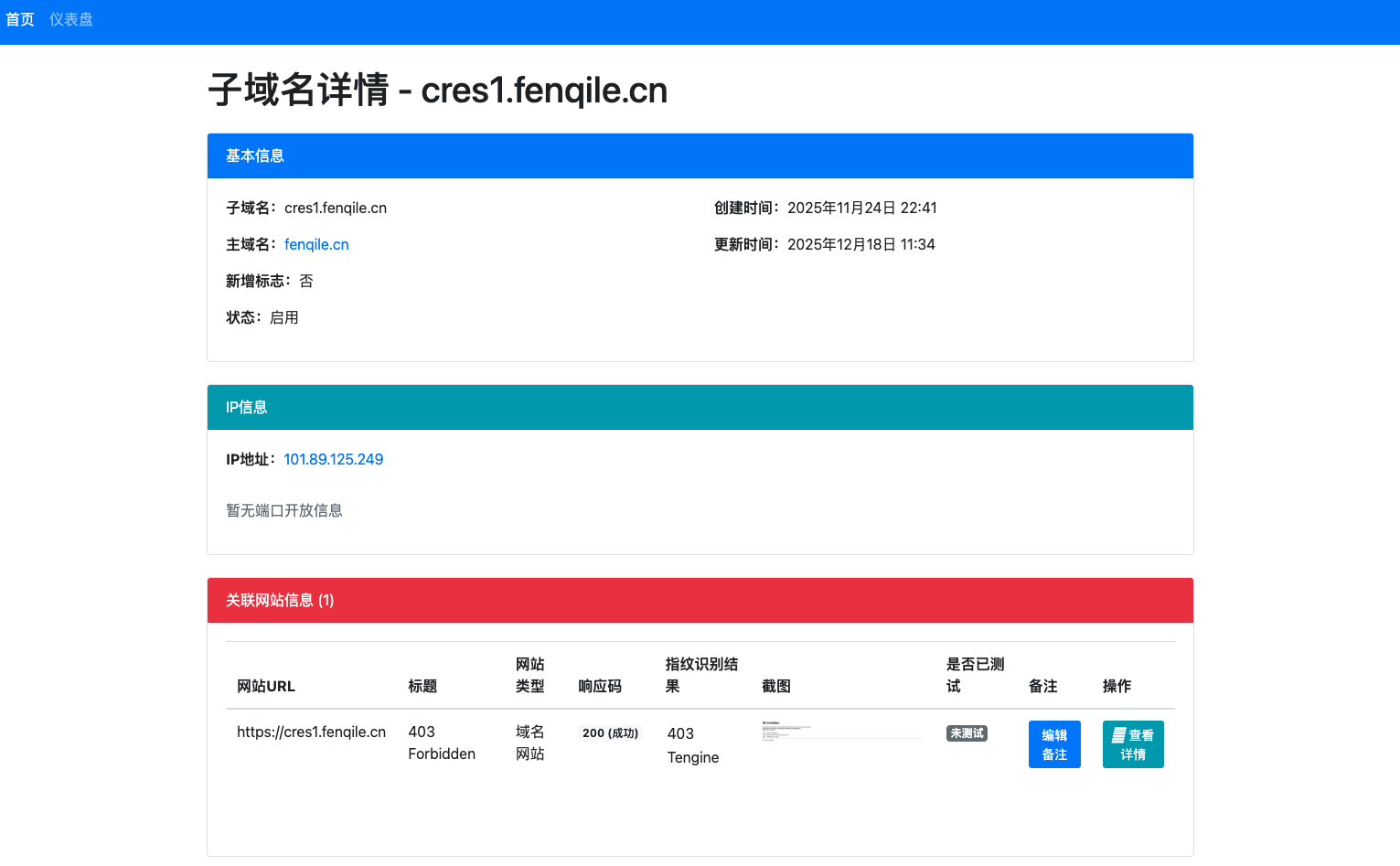Click the 指纹识别结果 column header
1400x866 pixels.
point(700,676)
